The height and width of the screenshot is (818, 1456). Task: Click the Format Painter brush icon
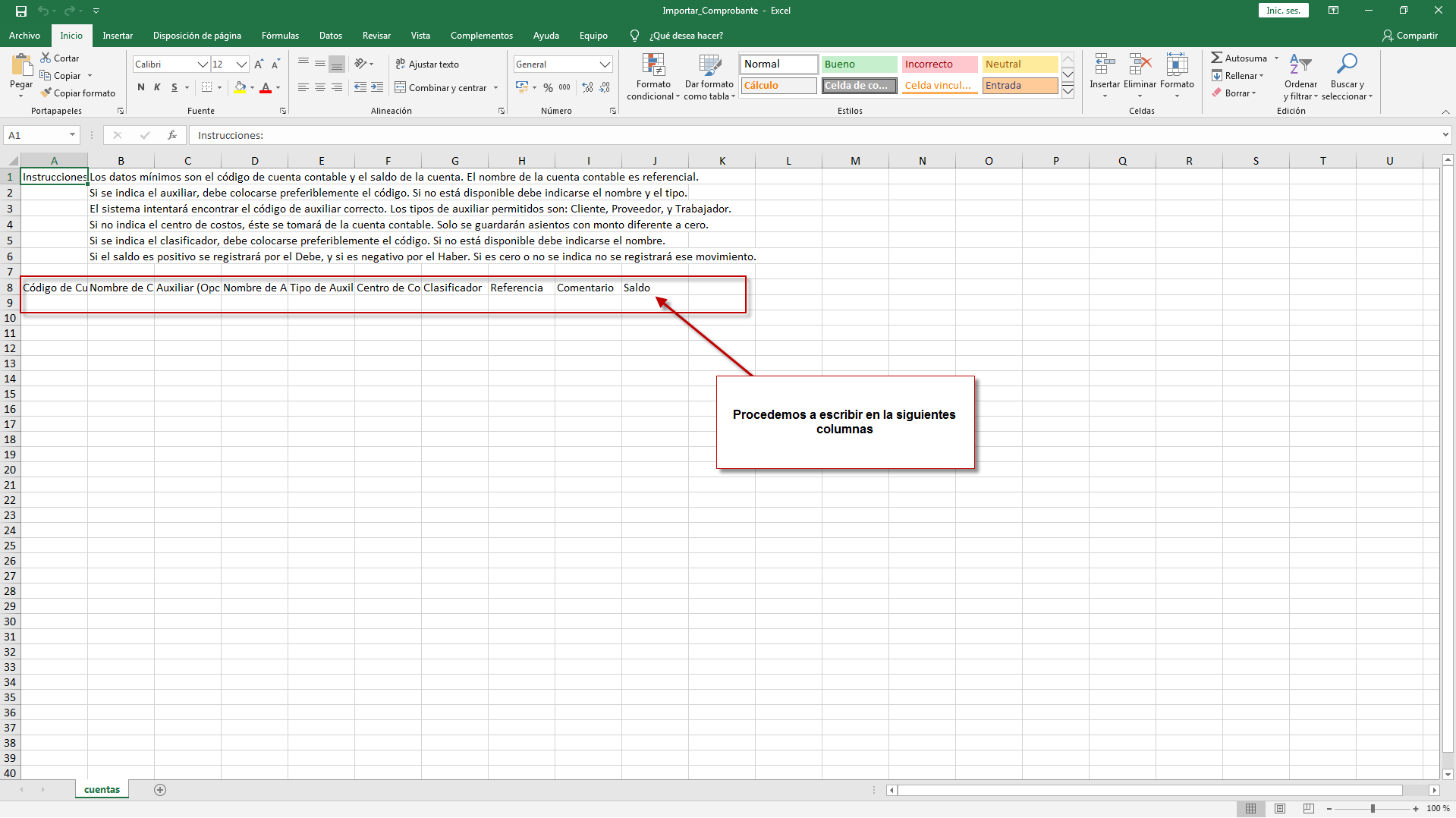point(46,93)
